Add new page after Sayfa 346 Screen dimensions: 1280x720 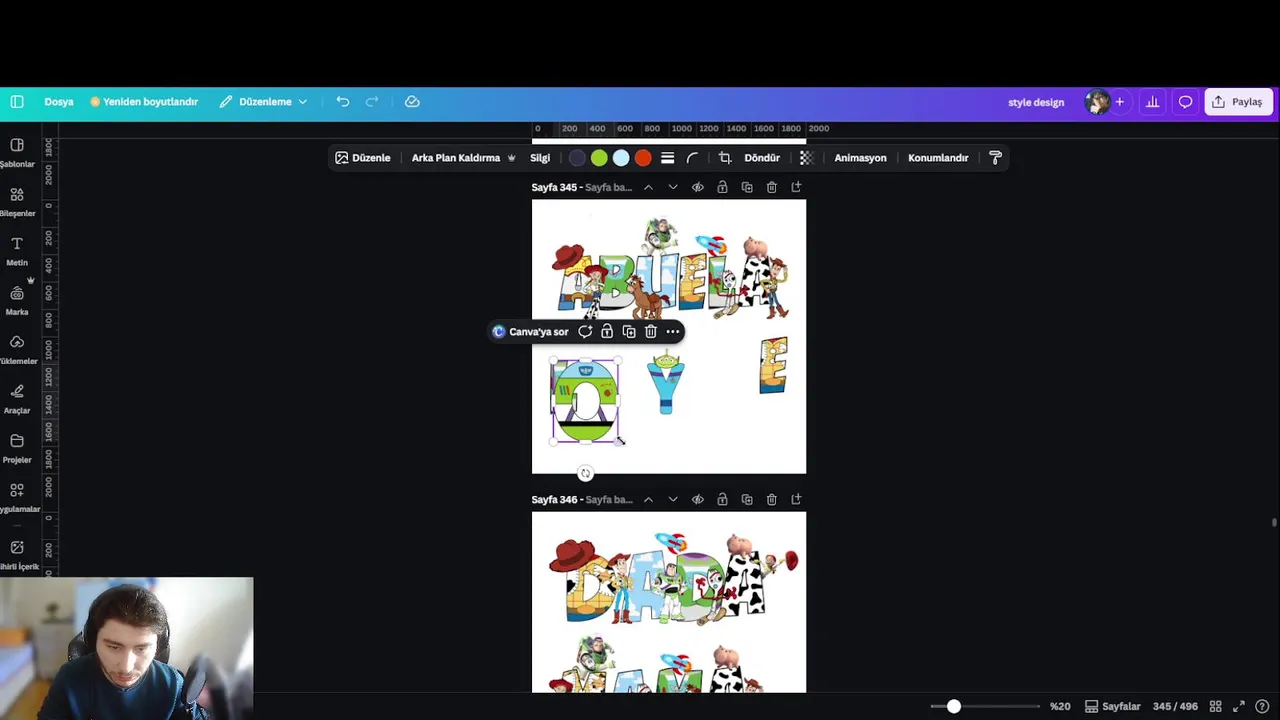[x=796, y=499]
